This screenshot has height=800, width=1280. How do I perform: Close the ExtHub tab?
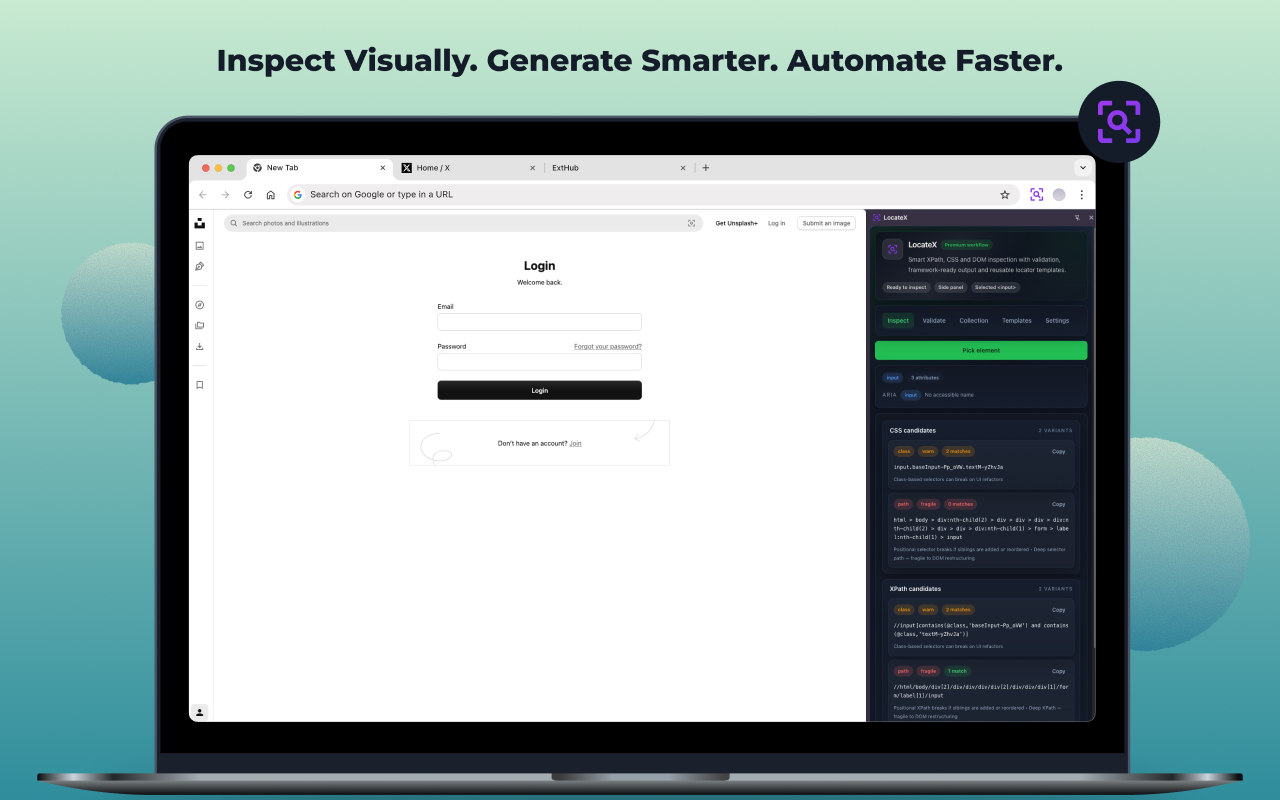(683, 168)
